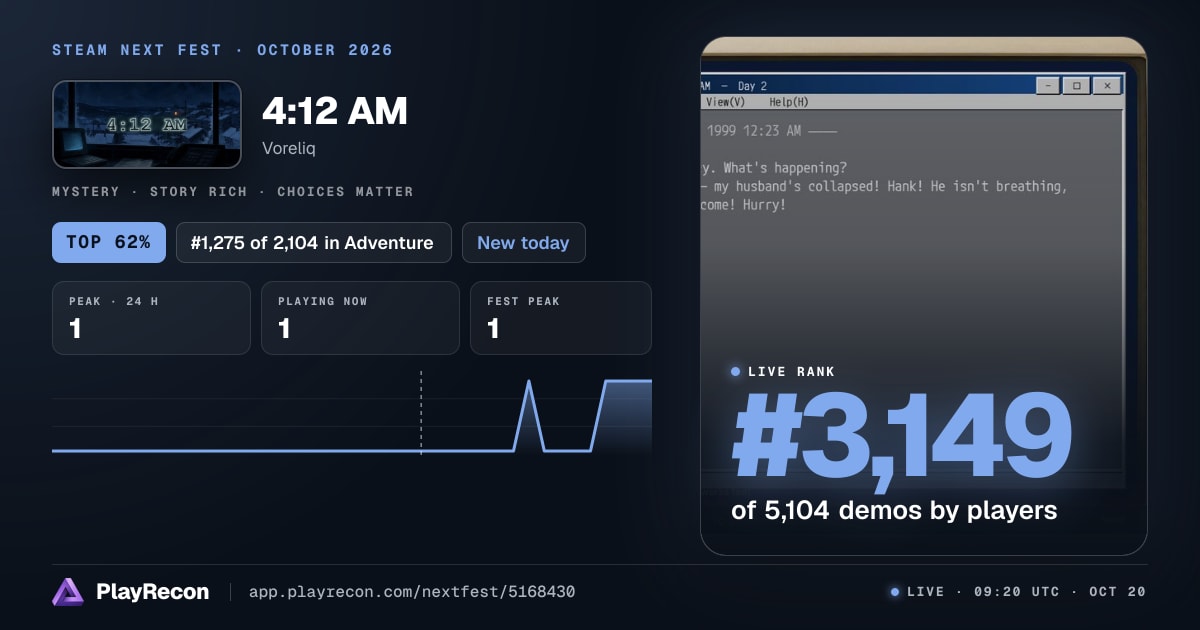Click the 'What's happening?' dialogue line
This screenshot has height=630, width=1200.
click(784, 167)
